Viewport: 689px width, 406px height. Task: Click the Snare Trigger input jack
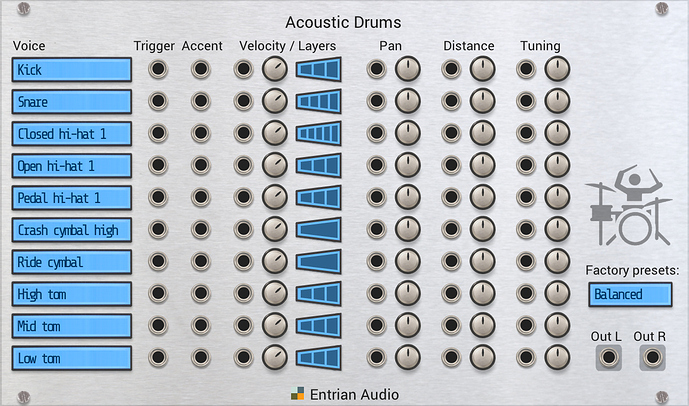click(x=158, y=101)
